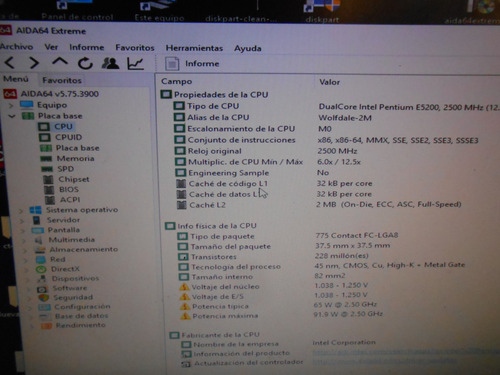This screenshot has height=375, width=500.
Task: Click the Multimedia speaker icon
Action: click(x=39, y=240)
